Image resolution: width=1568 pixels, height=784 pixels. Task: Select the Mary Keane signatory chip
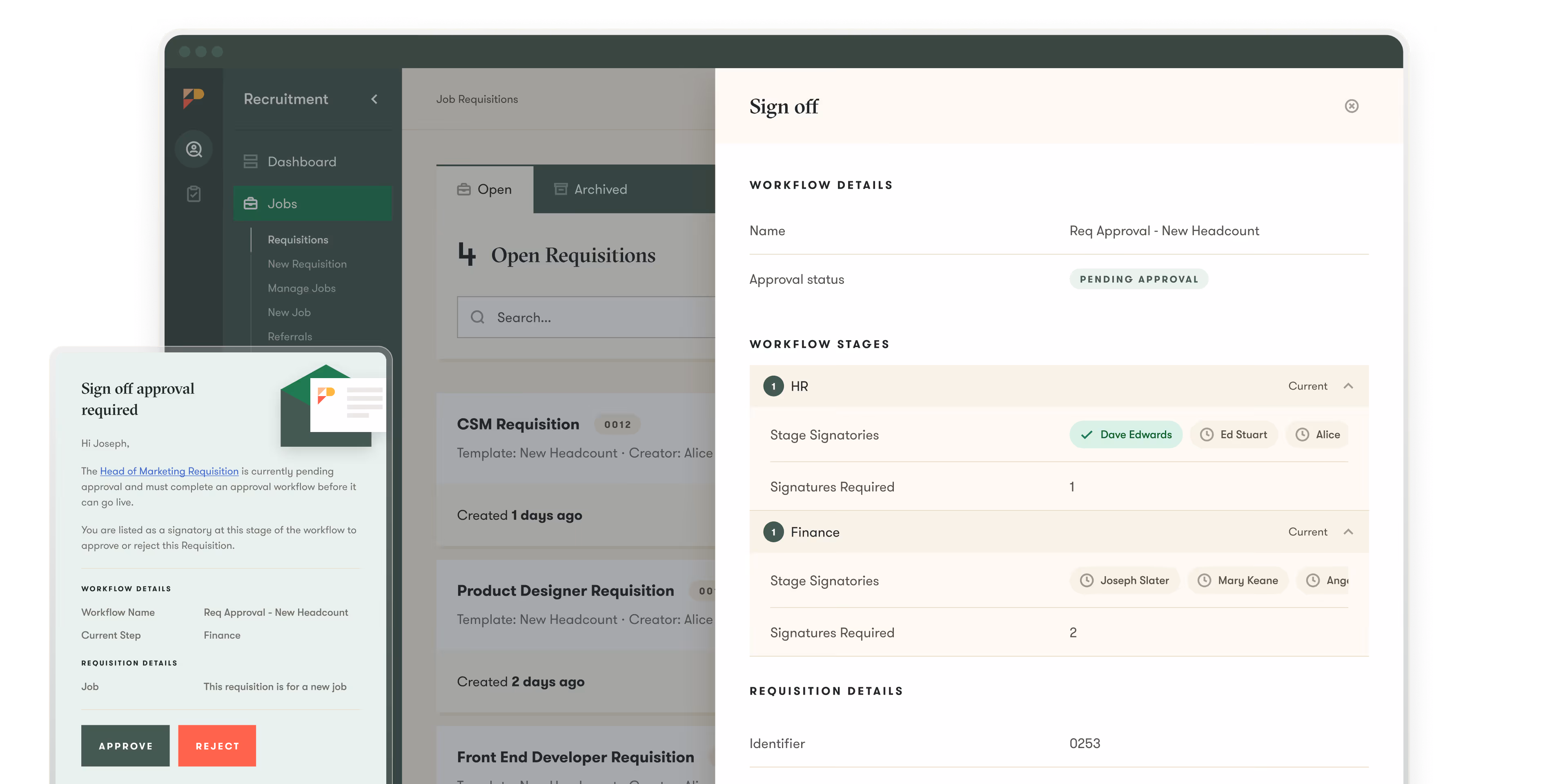1238,580
